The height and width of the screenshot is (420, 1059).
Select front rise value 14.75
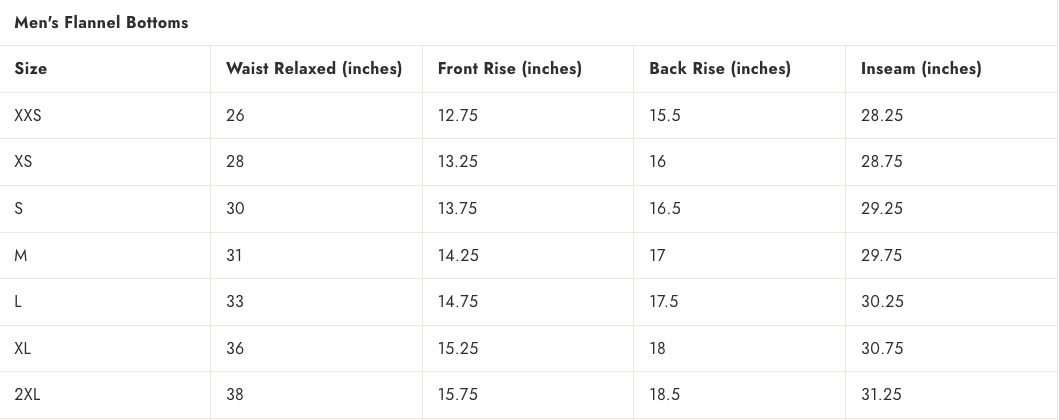458,301
